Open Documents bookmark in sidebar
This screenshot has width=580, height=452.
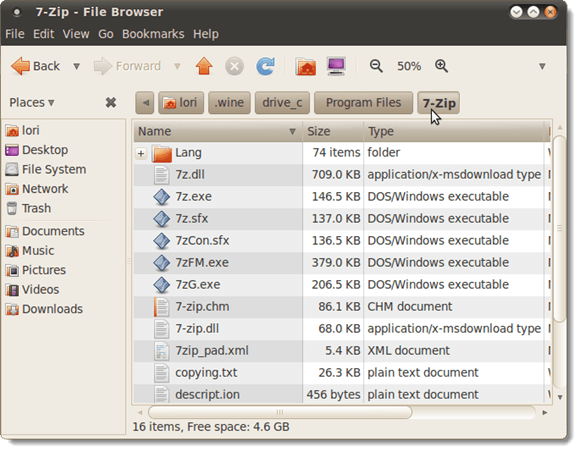[45, 231]
